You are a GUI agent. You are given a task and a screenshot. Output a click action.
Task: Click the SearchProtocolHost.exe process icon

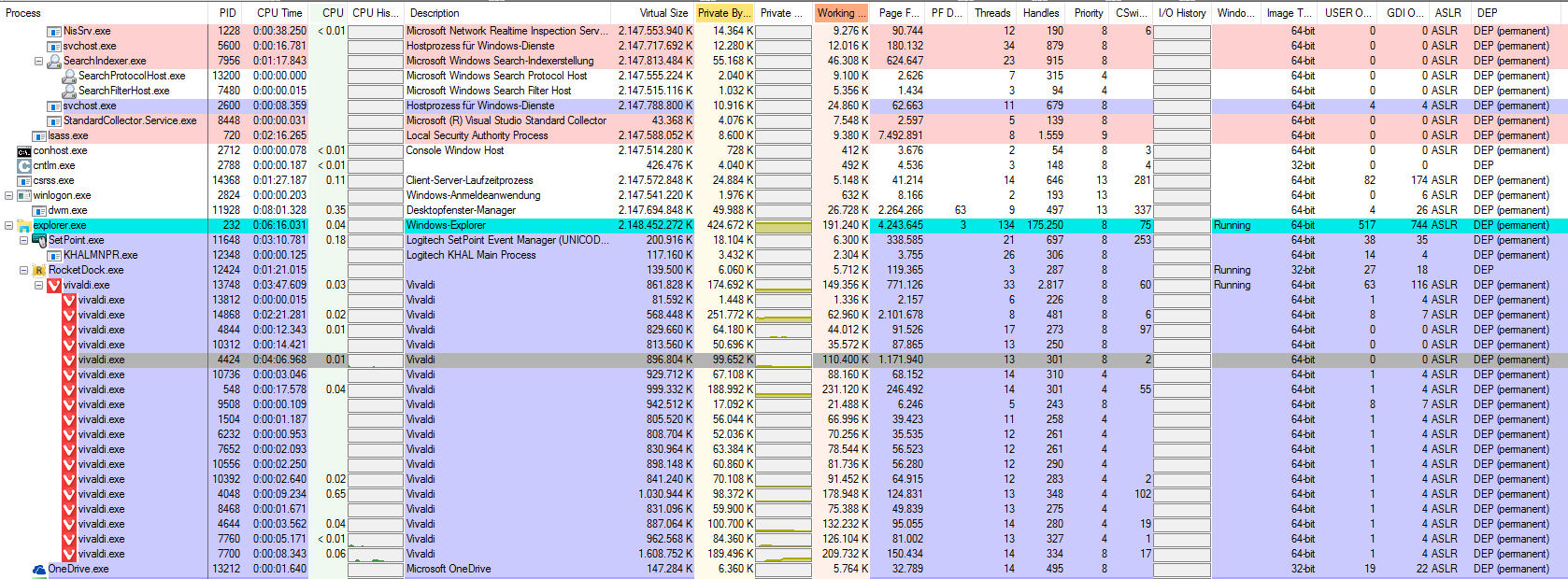[69, 76]
